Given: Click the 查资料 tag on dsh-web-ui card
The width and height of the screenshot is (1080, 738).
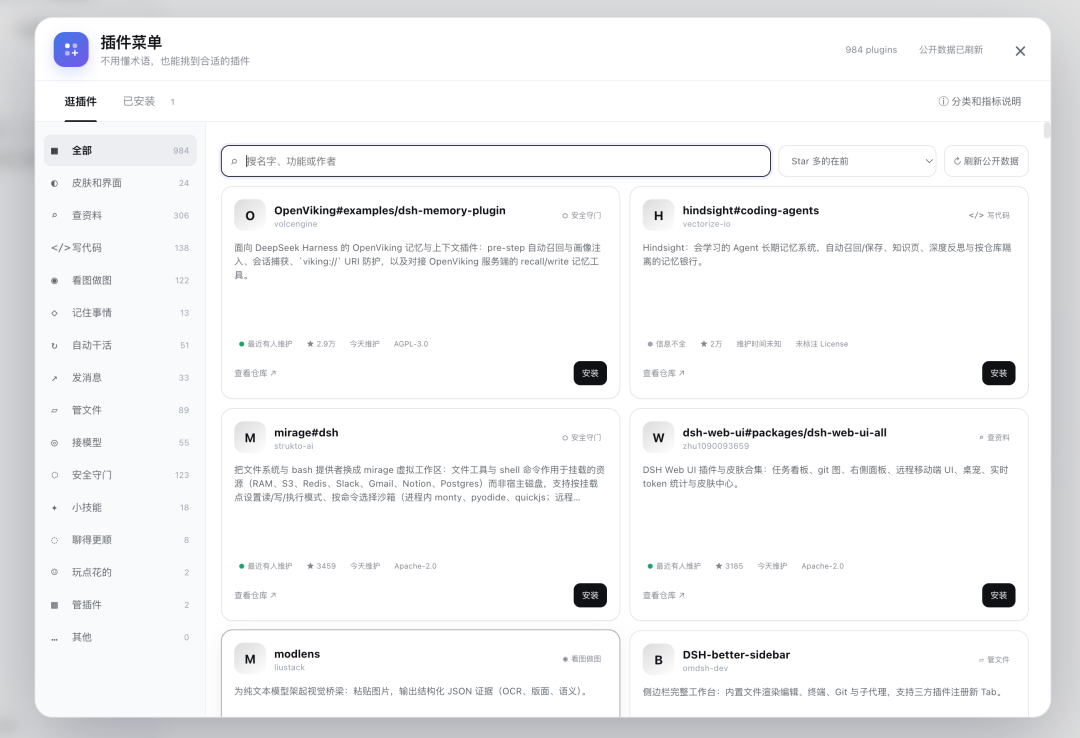Looking at the screenshot, I should 995,438.
